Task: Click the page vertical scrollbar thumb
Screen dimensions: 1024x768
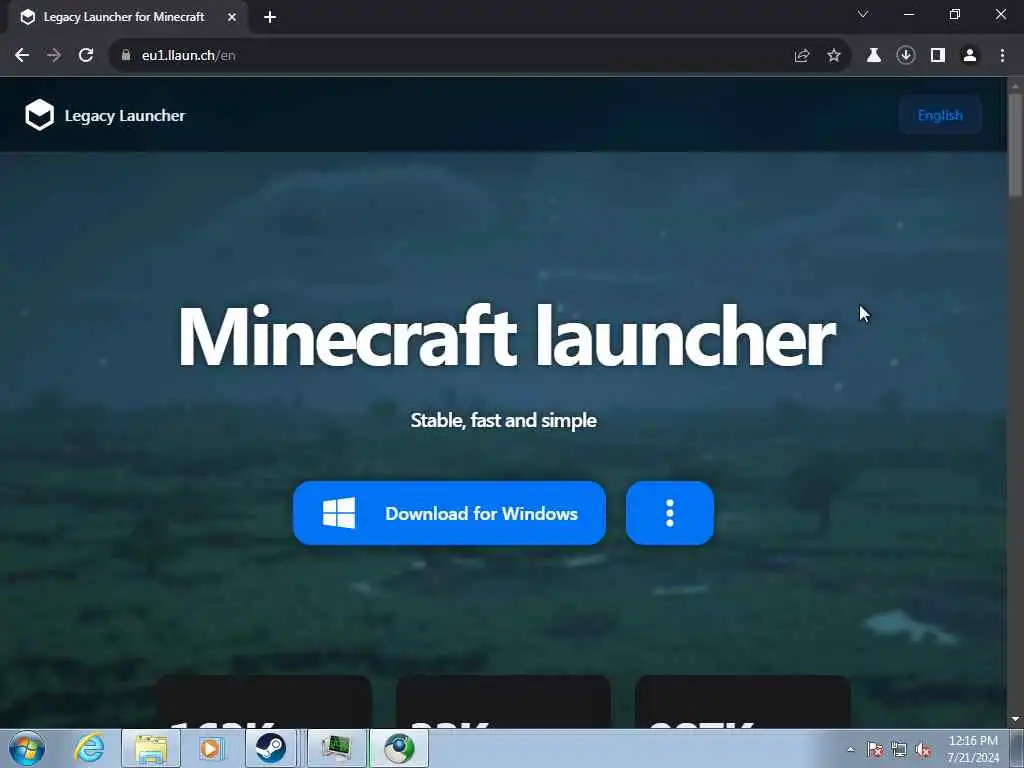Action: [x=1015, y=144]
